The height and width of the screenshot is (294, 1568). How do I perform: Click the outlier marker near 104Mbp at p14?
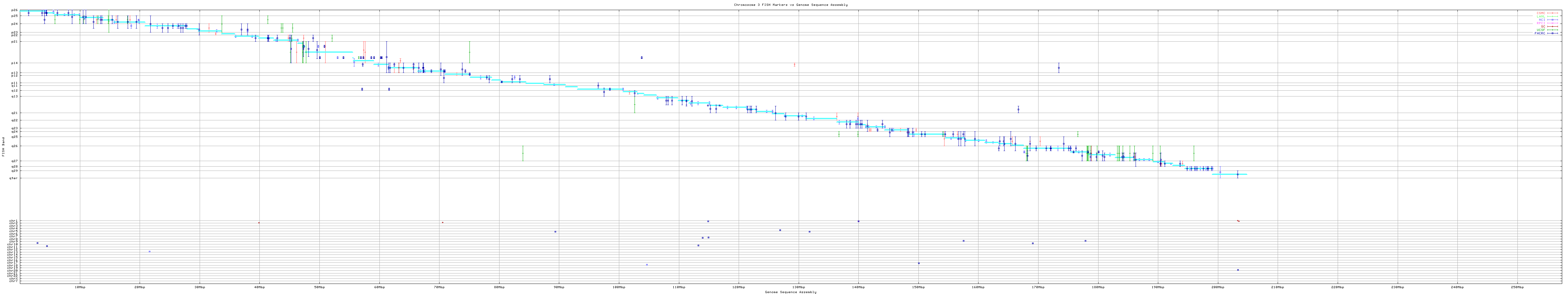(x=642, y=58)
